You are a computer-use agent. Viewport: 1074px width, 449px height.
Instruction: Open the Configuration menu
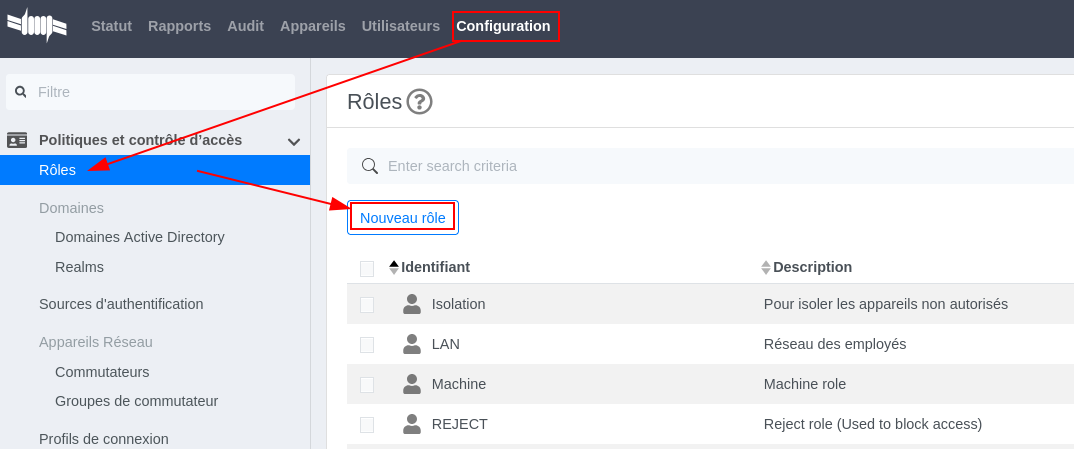click(x=503, y=26)
